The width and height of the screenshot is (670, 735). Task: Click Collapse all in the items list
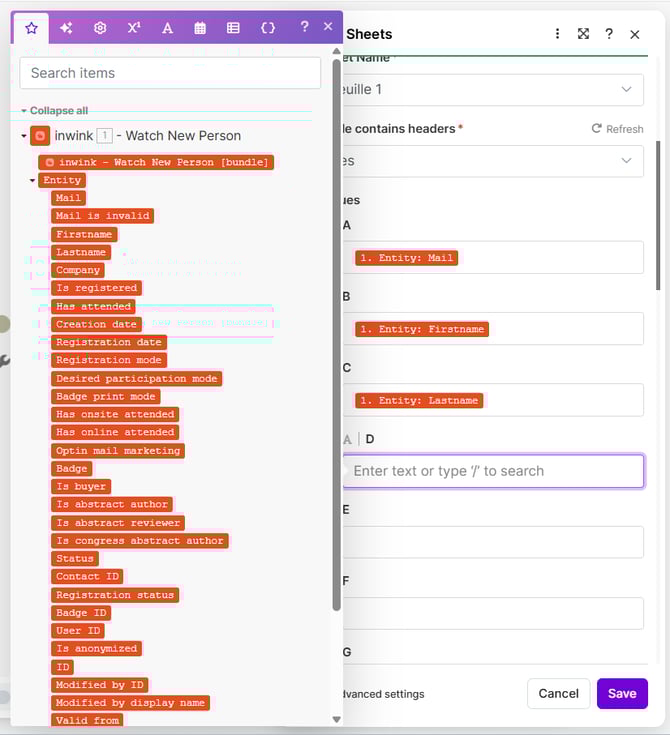[58, 111]
